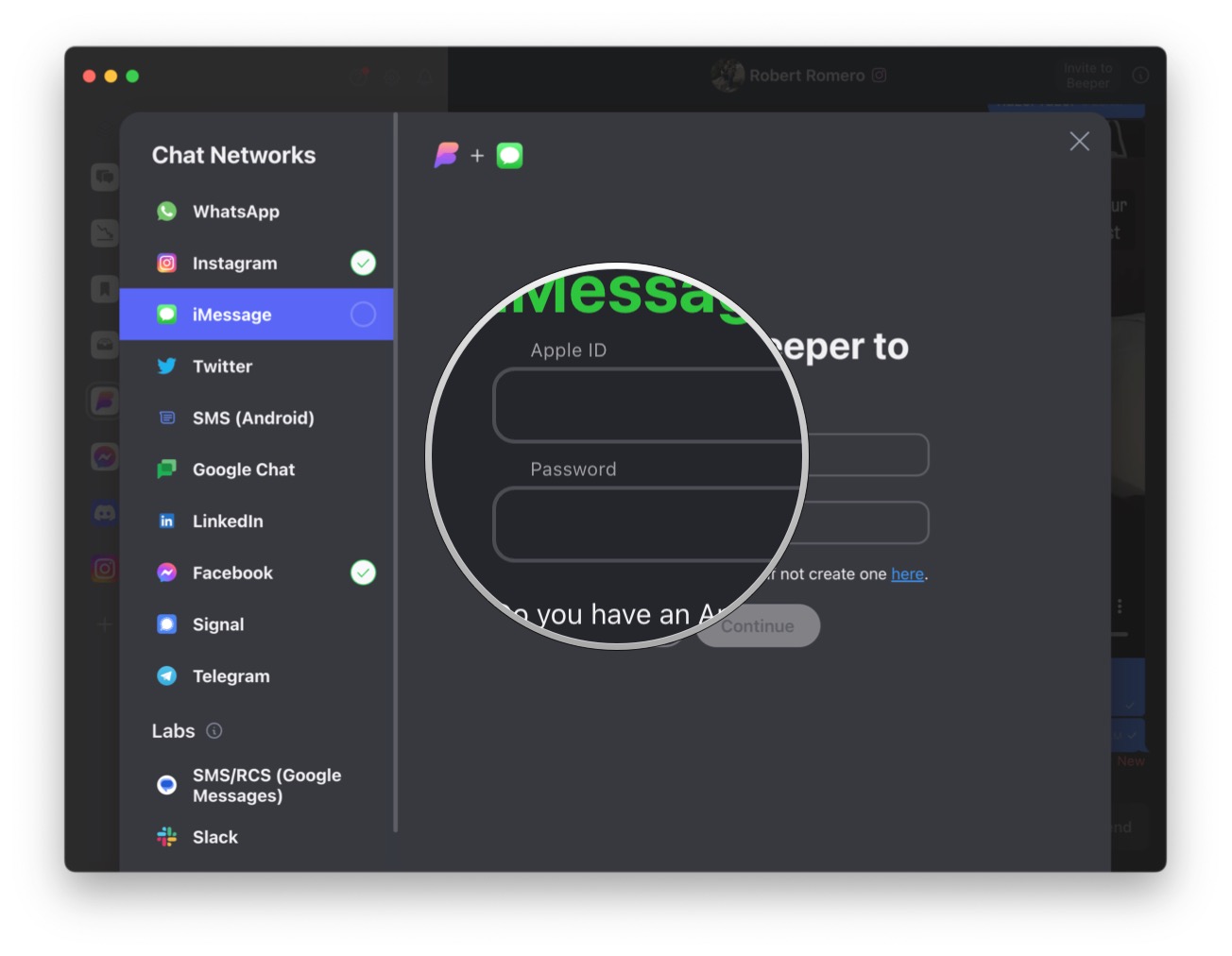Click the Signal logo icon
This screenshot has width=1232, height=956.
167,624
